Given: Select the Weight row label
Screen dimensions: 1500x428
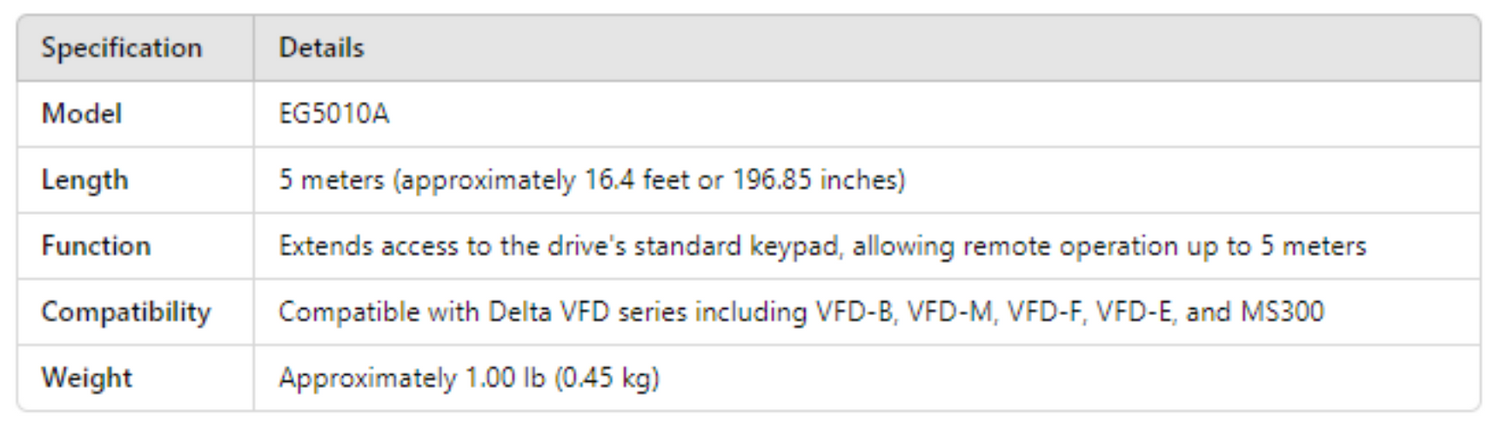Looking at the screenshot, I should [x=86, y=378].
